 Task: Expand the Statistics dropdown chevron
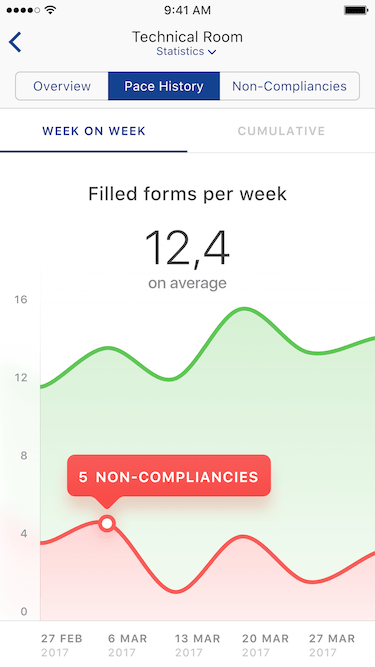[212, 52]
